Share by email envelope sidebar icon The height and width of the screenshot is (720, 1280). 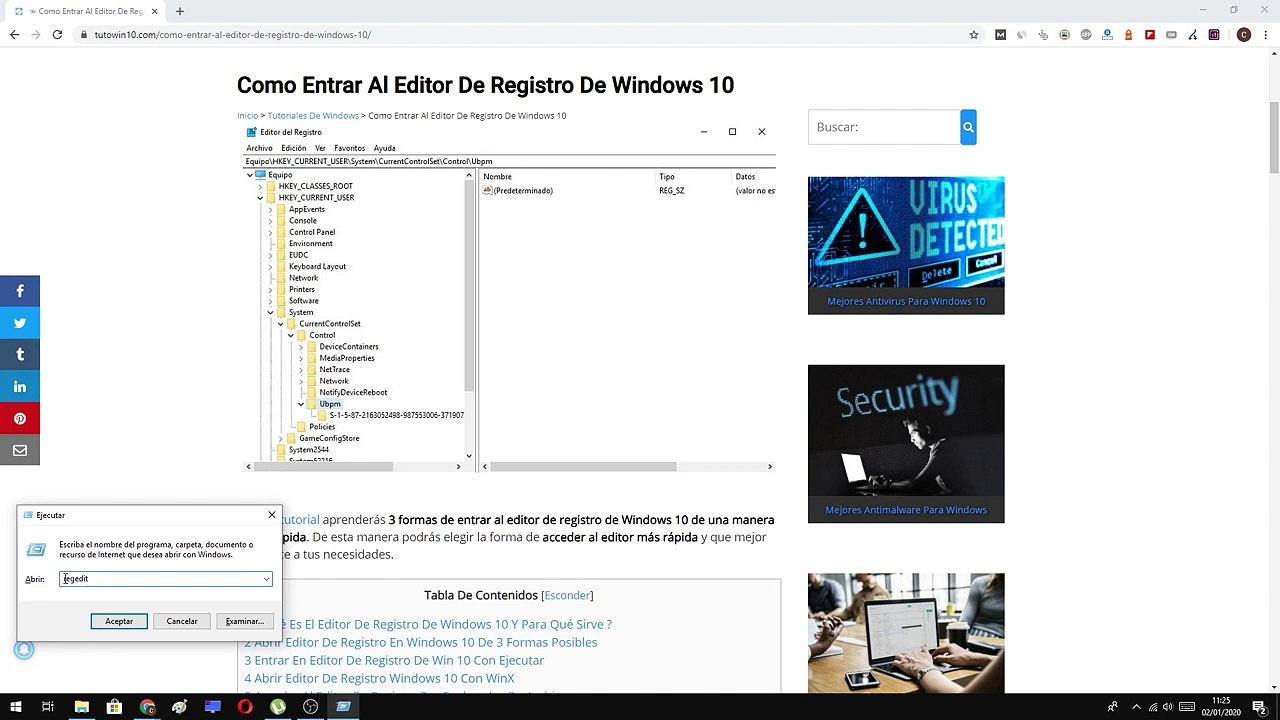click(x=20, y=451)
